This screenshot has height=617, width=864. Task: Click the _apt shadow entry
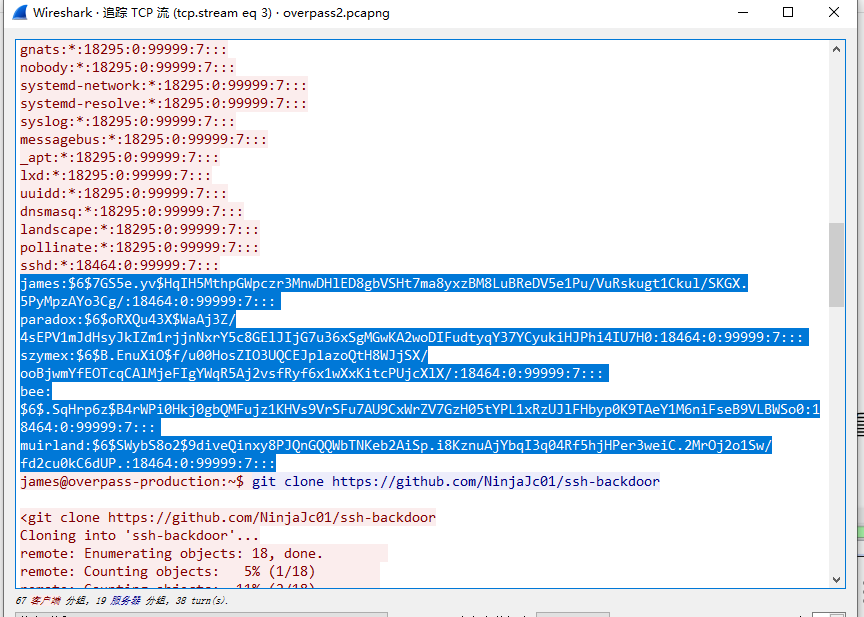coord(120,158)
